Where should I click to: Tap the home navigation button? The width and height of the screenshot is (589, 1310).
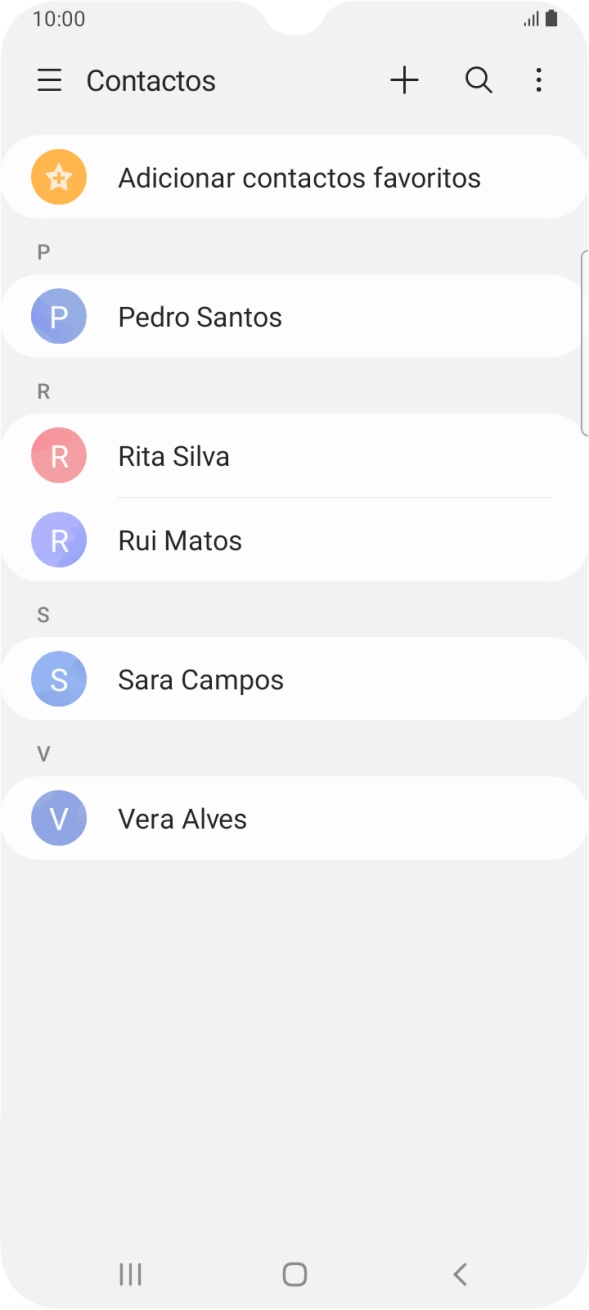(x=294, y=1274)
